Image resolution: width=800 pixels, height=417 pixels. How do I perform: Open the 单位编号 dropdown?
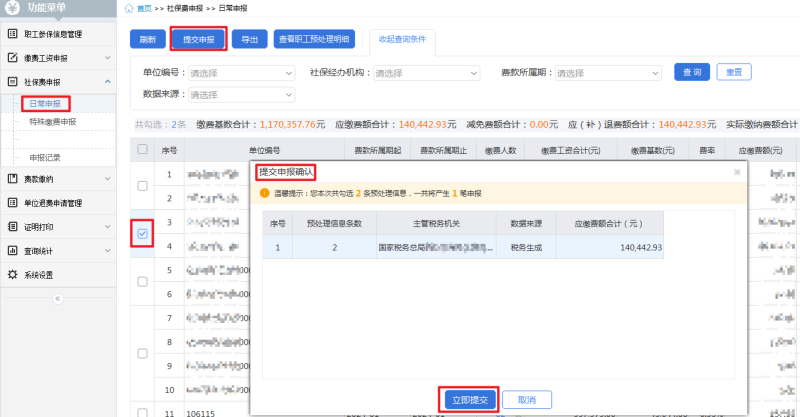[241, 73]
